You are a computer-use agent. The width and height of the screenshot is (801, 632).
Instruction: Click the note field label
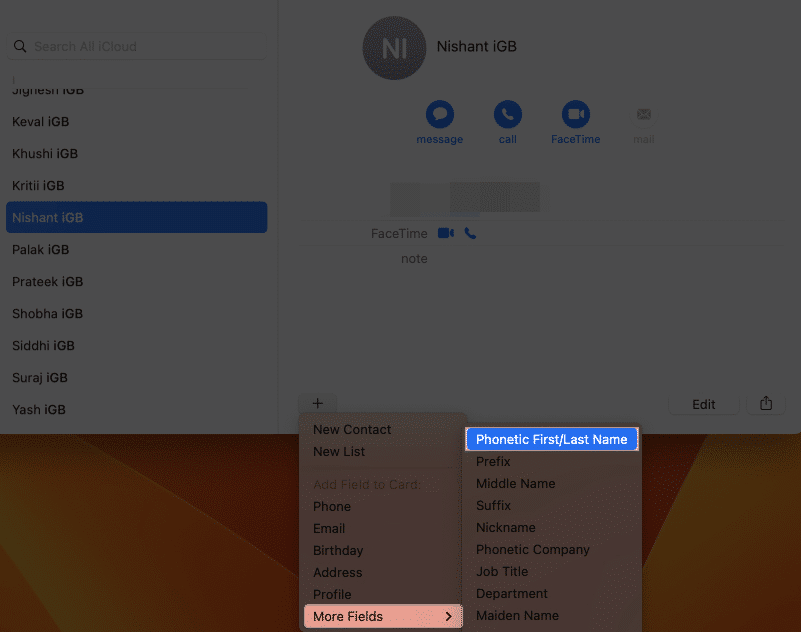click(414, 259)
